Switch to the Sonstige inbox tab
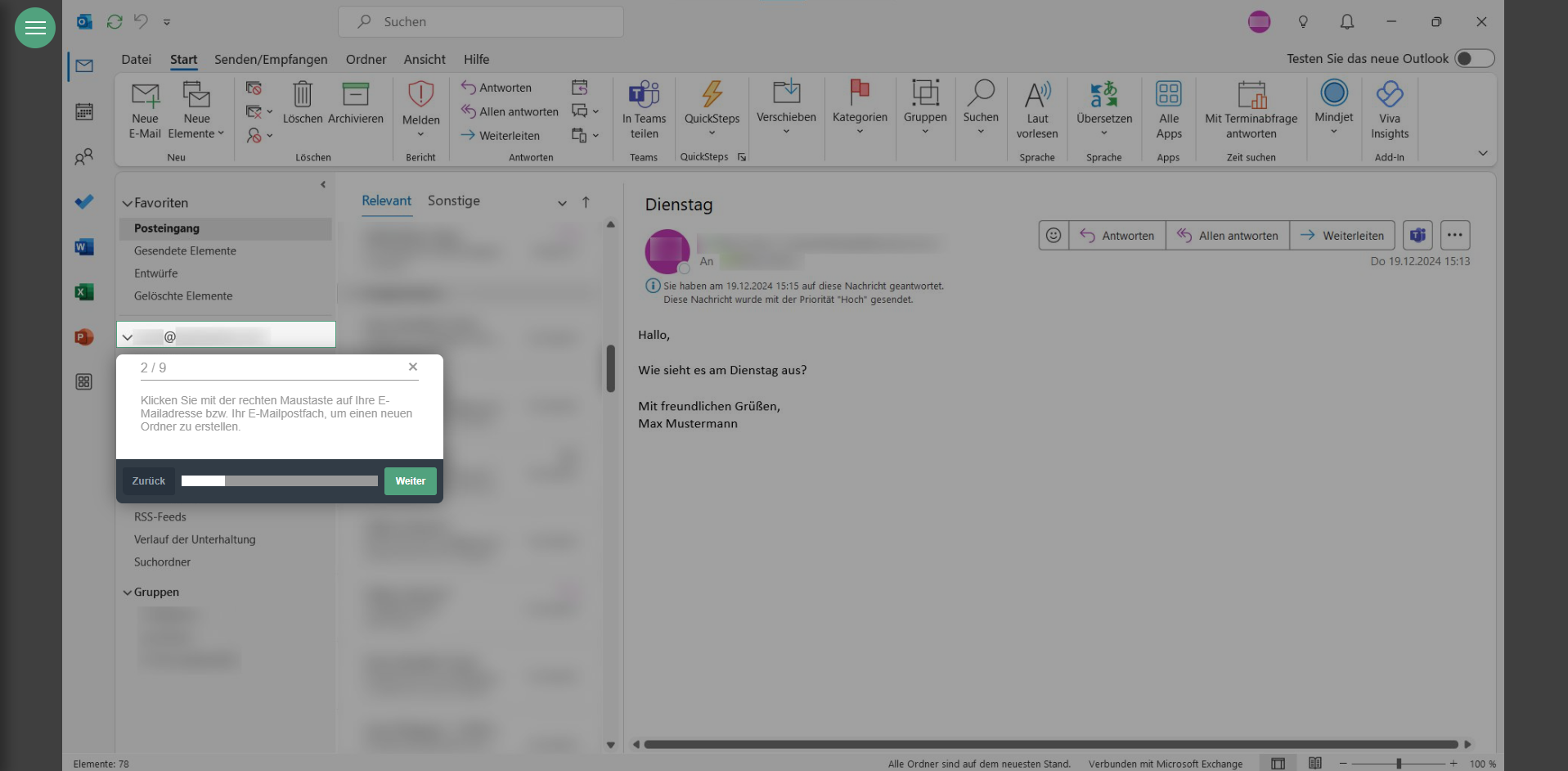The height and width of the screenshot is (771, 1568). pos(453,201)
